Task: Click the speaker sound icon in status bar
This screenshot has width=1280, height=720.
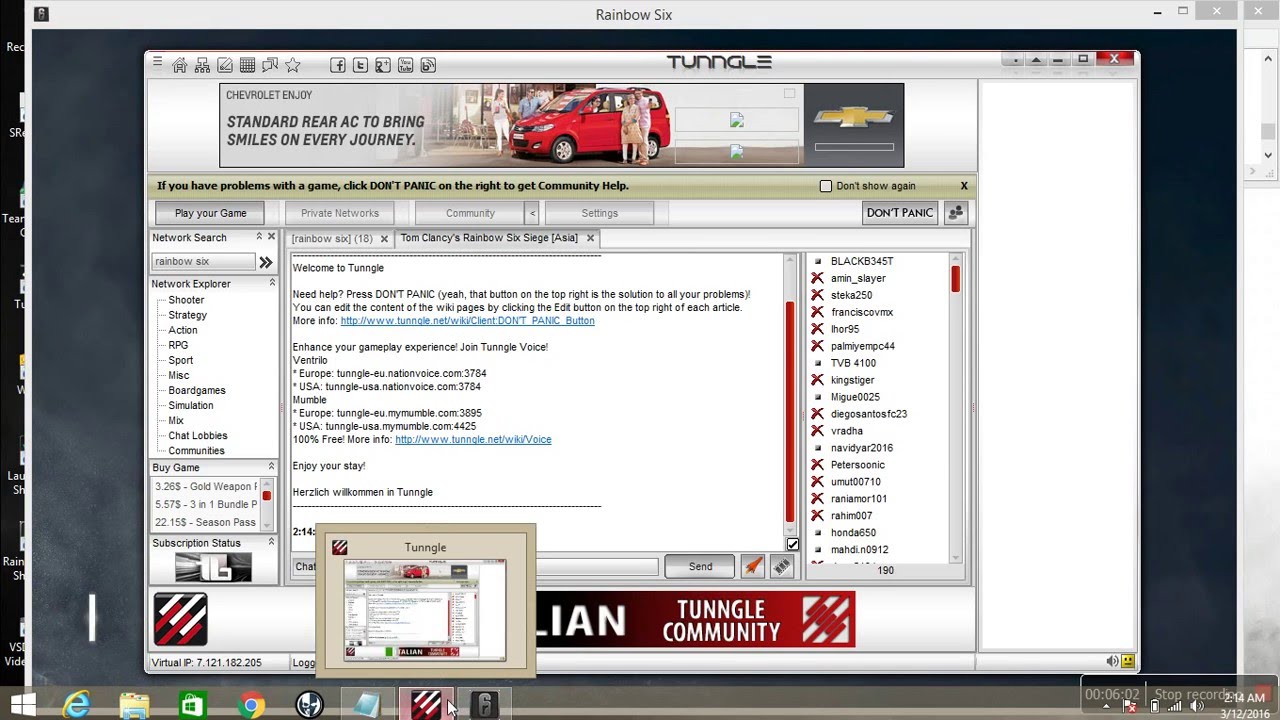Action: coord(1112,661)
